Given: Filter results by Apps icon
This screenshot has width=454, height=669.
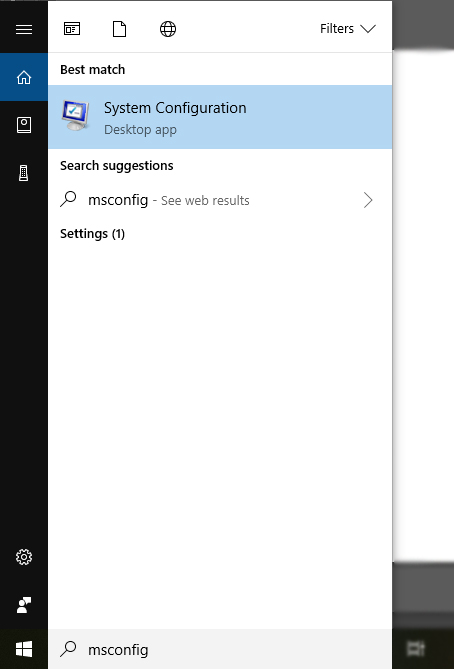Looking at the screenshot, I should tap(72, 29).
